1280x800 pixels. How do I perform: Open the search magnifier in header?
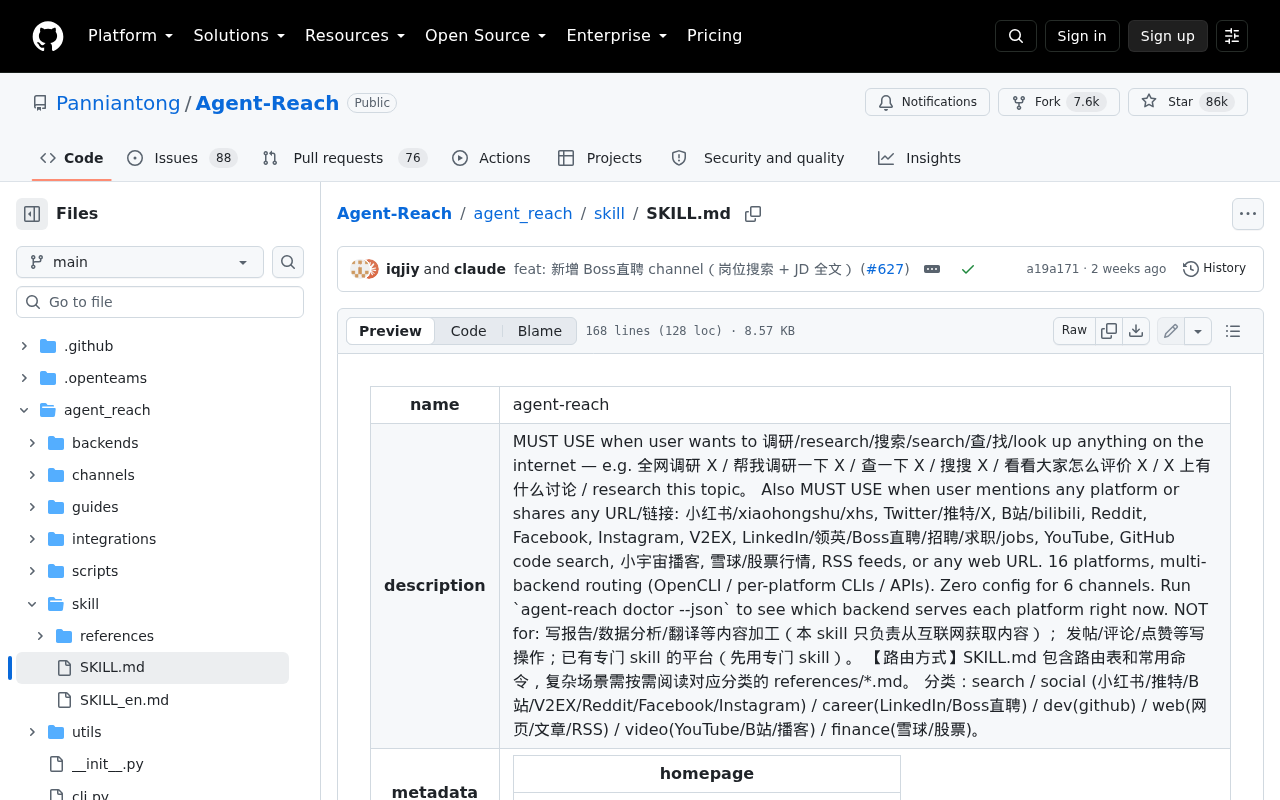coord(1016,36)
